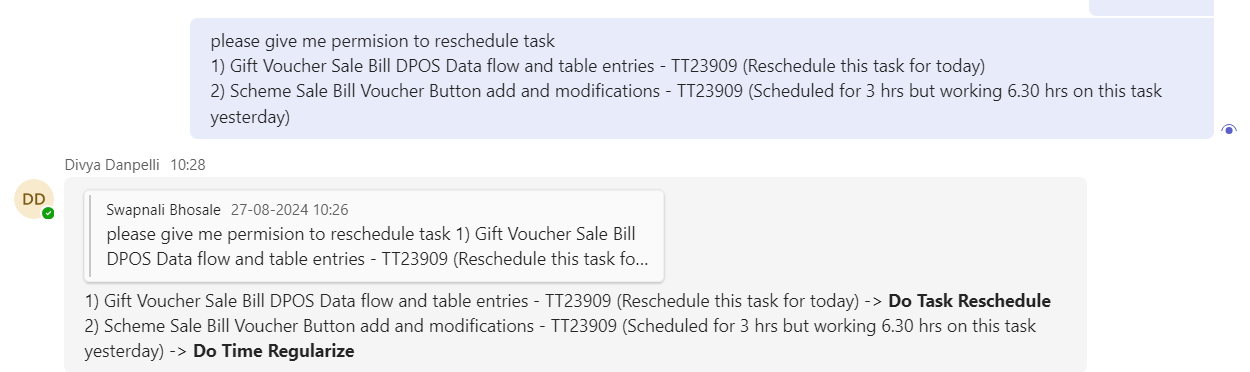This screenshot has width=1250, height=372.
Task: Click bold text Do Task Reschedule
Action: (969, 301)
